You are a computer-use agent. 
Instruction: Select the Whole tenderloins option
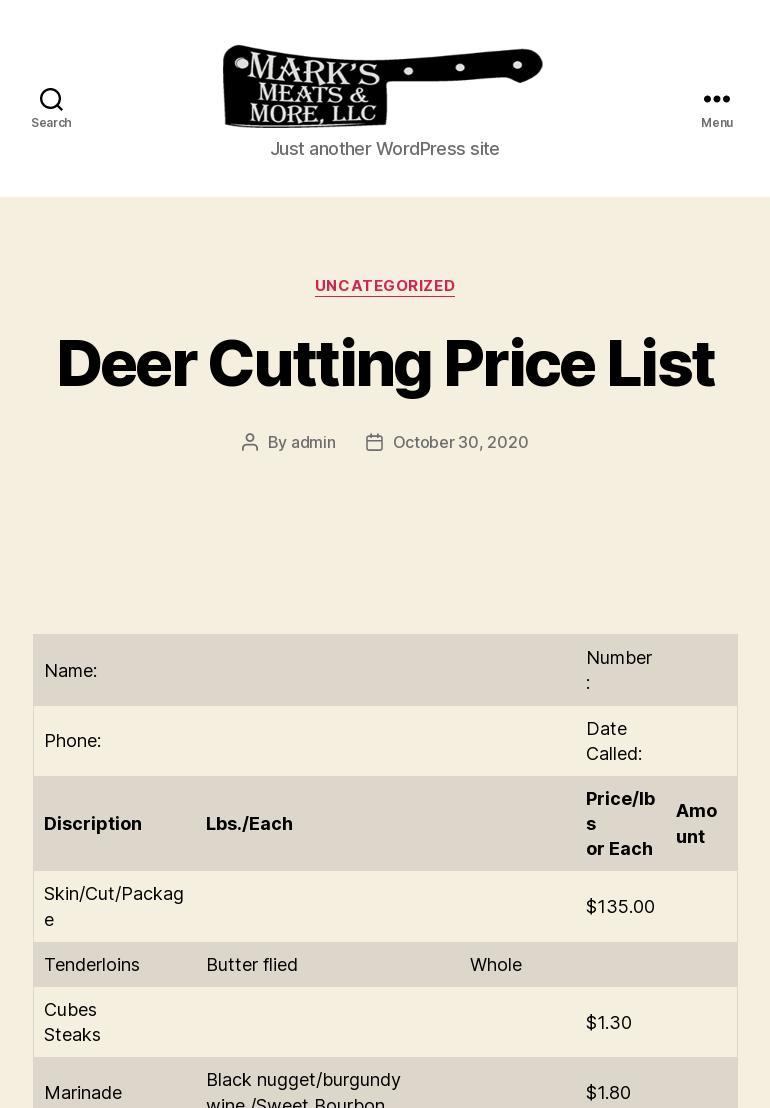[x=496, y=965]
